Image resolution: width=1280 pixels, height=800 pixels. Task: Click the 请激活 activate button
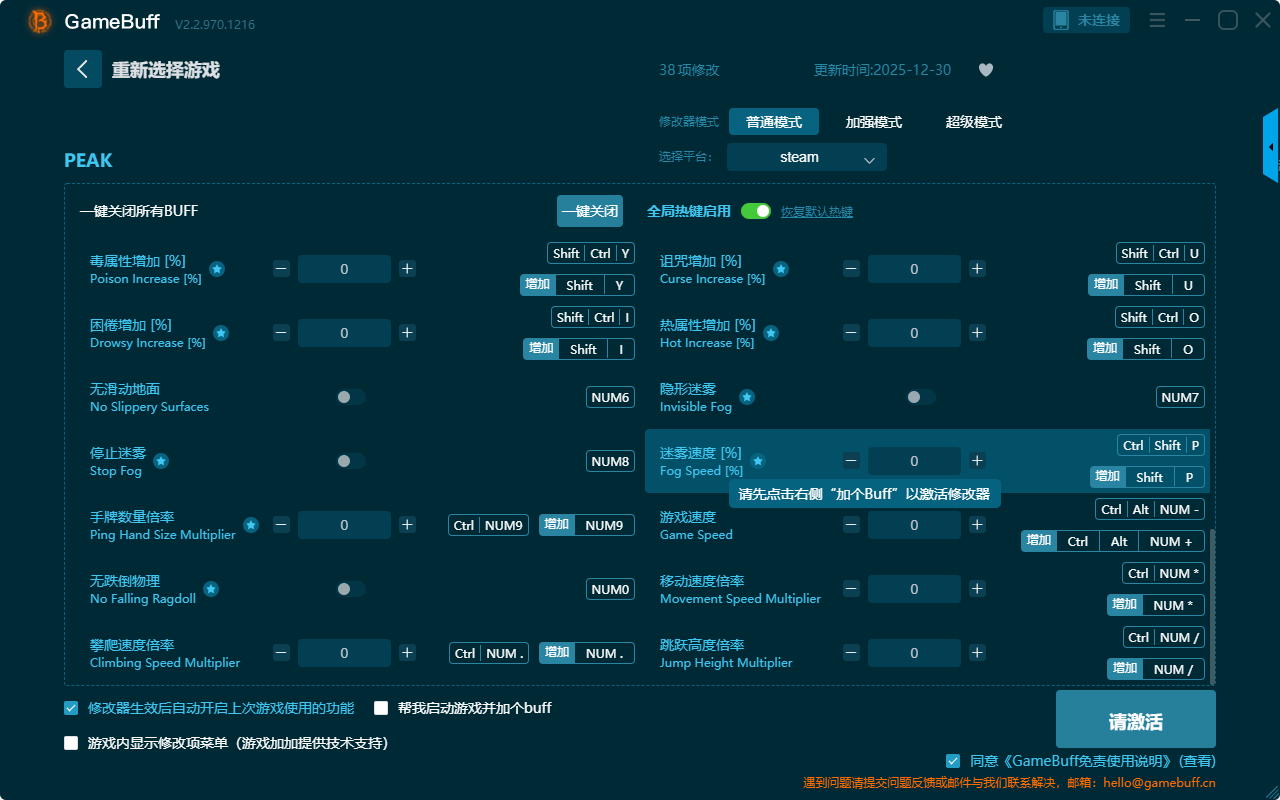(1135, 722)
